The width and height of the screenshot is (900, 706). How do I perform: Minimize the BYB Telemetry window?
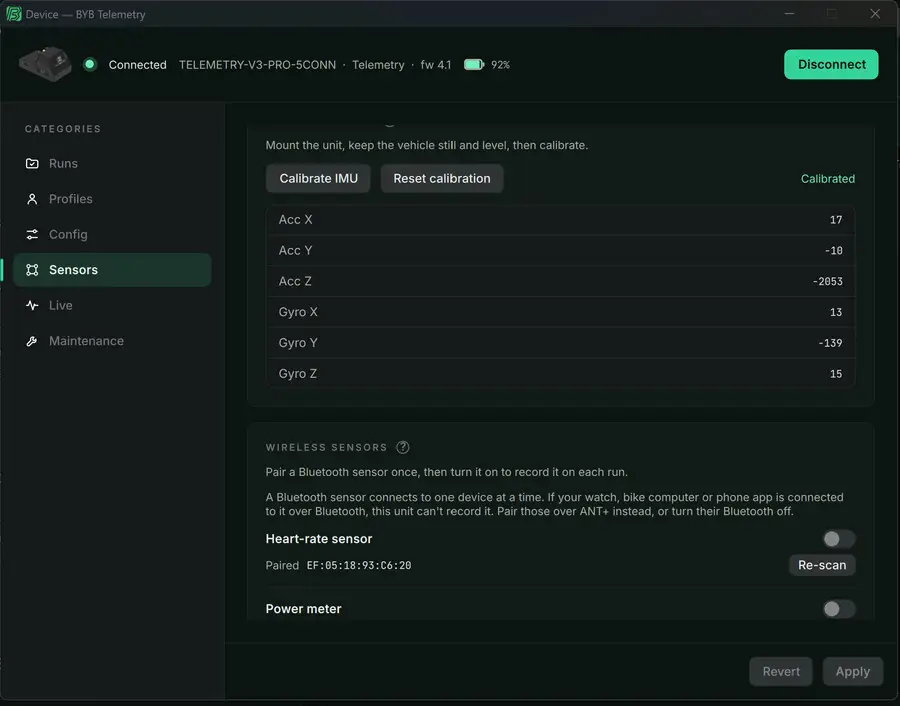coord(790,13)
